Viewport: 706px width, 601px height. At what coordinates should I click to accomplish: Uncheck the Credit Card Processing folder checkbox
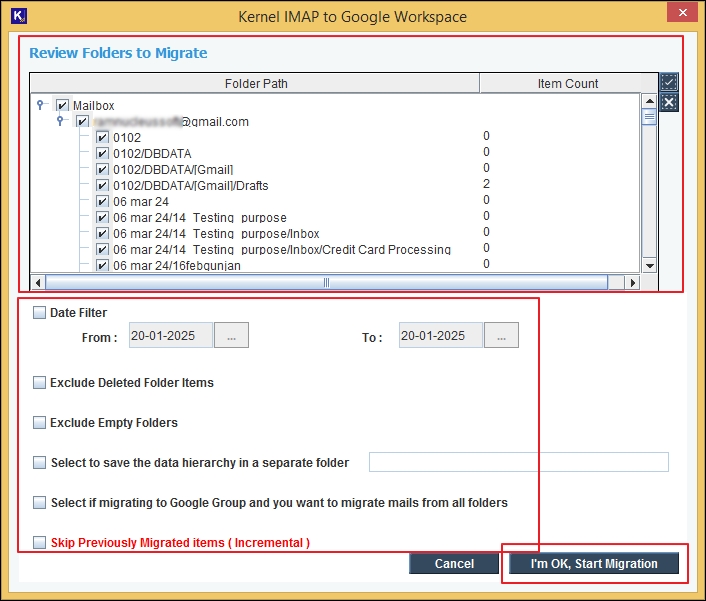102,249
